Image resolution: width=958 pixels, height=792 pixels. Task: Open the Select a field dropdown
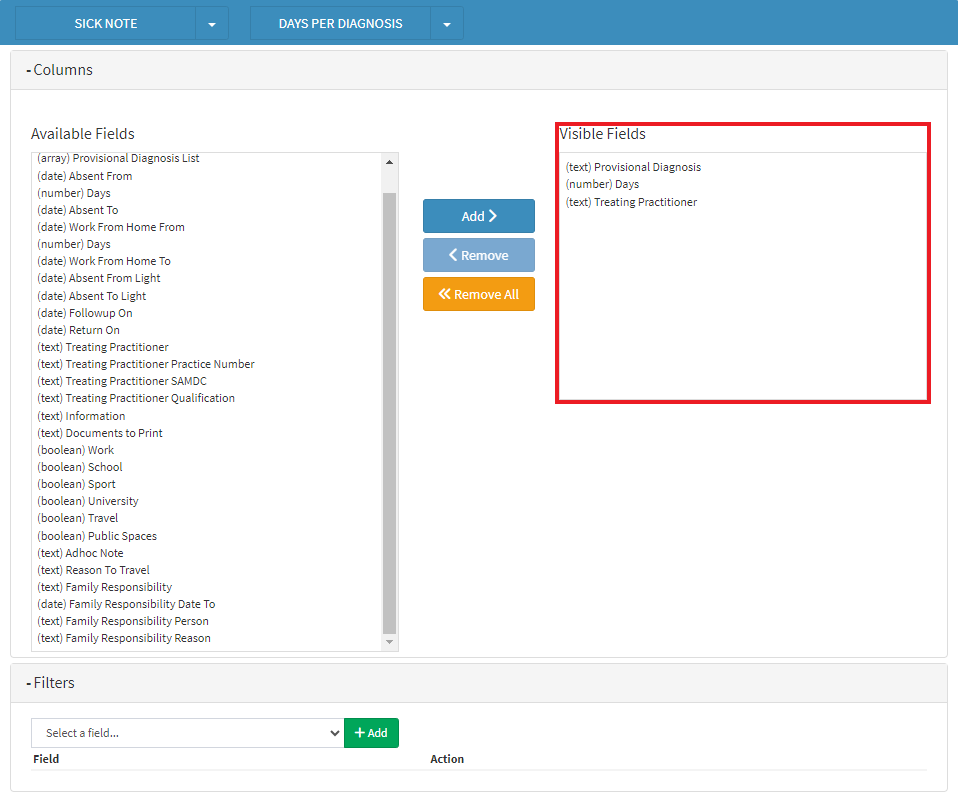point(187,733)
